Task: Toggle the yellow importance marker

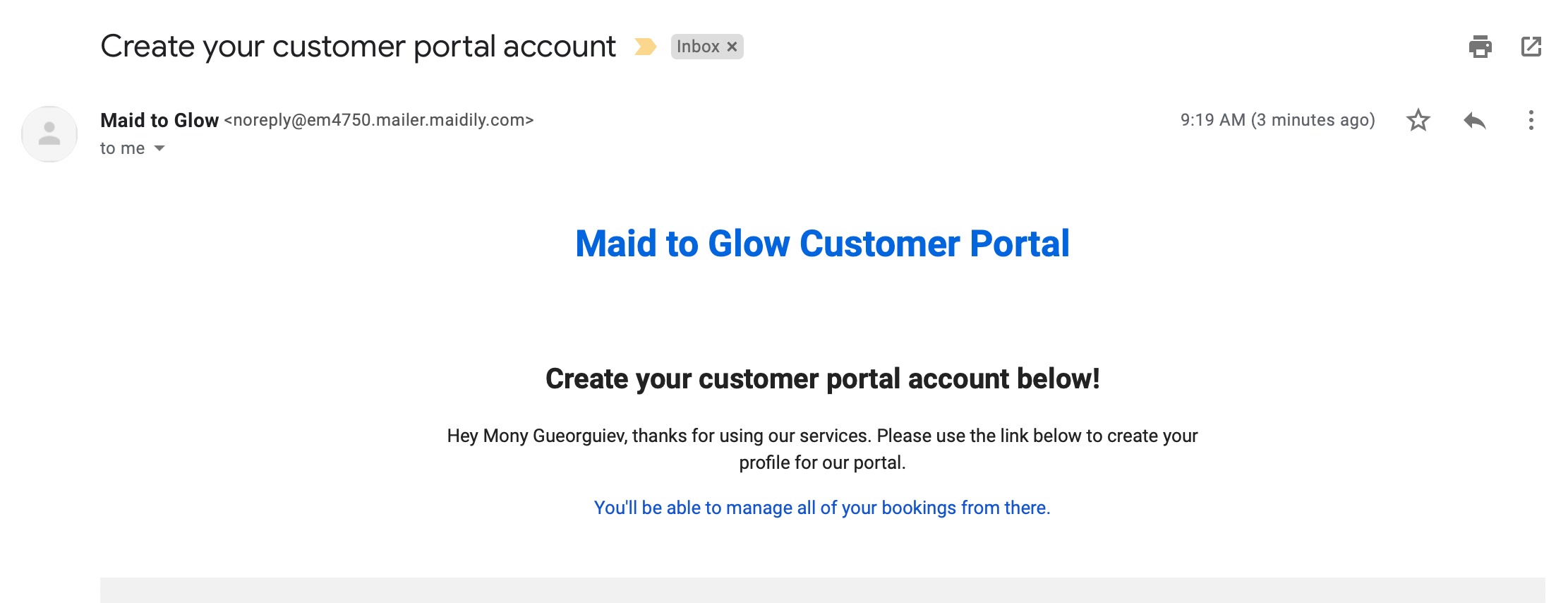Action: pos(645,47)
